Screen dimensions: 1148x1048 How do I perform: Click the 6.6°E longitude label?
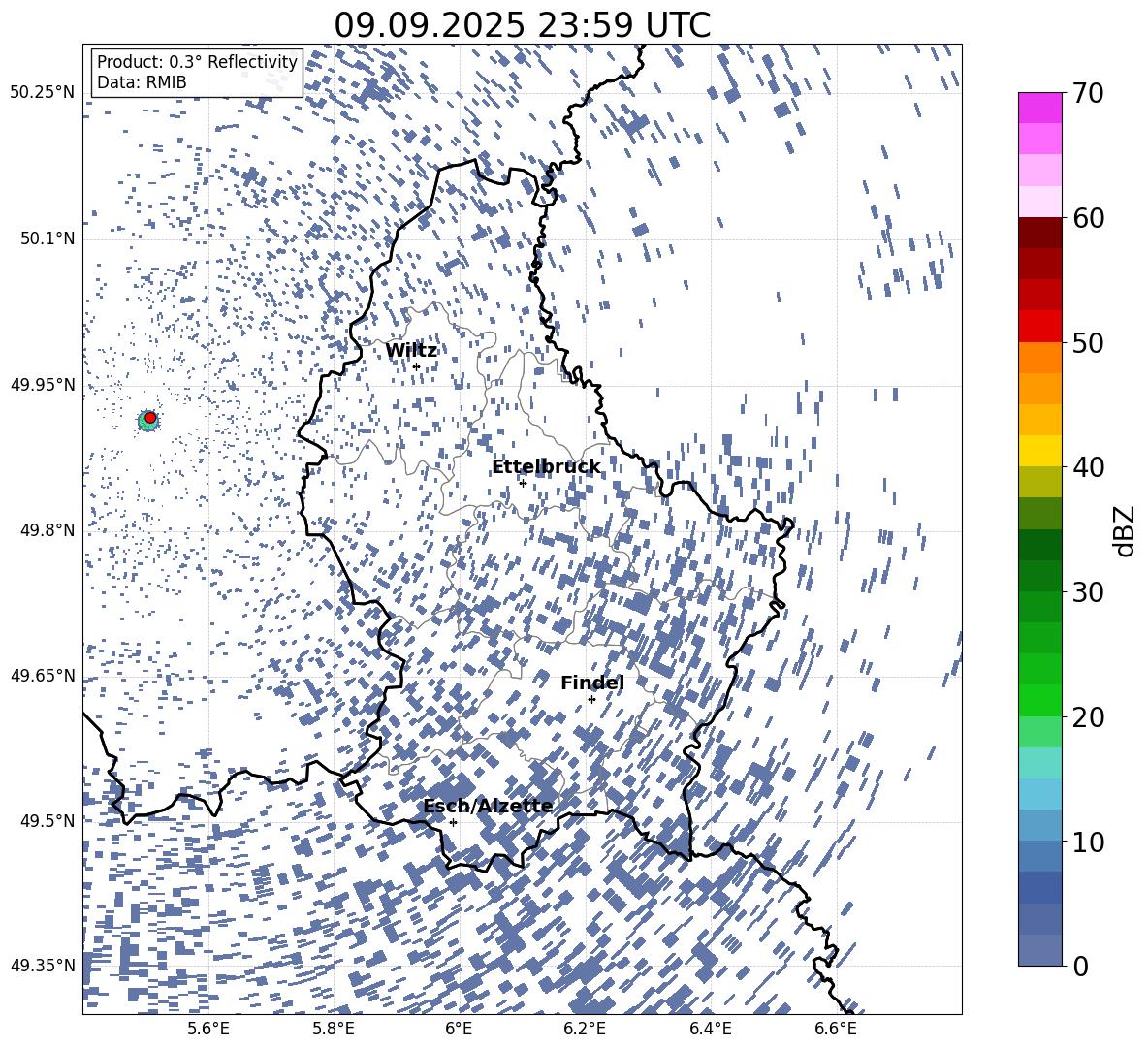pyautogui.click(x=836, y=1029)
